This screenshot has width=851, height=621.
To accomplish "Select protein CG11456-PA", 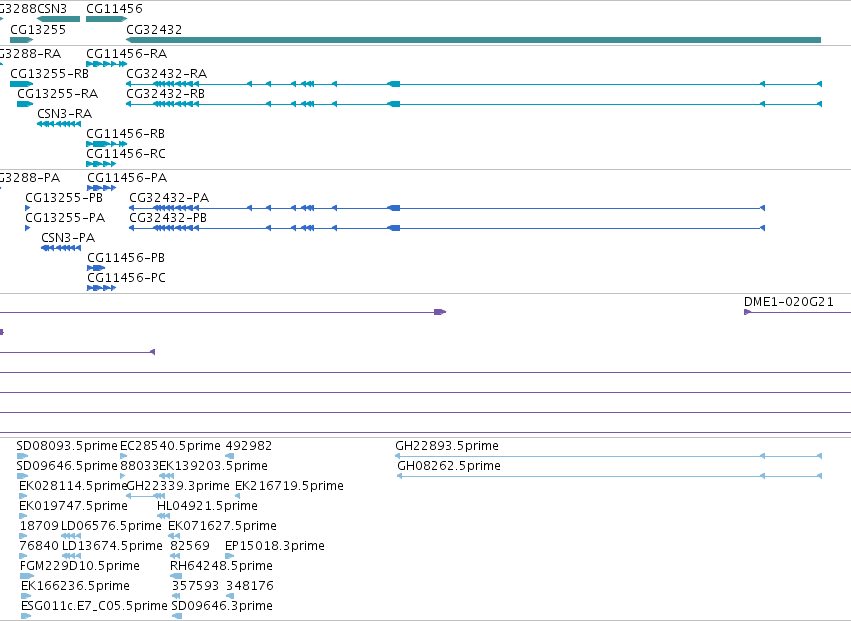I will pos(101,188).
